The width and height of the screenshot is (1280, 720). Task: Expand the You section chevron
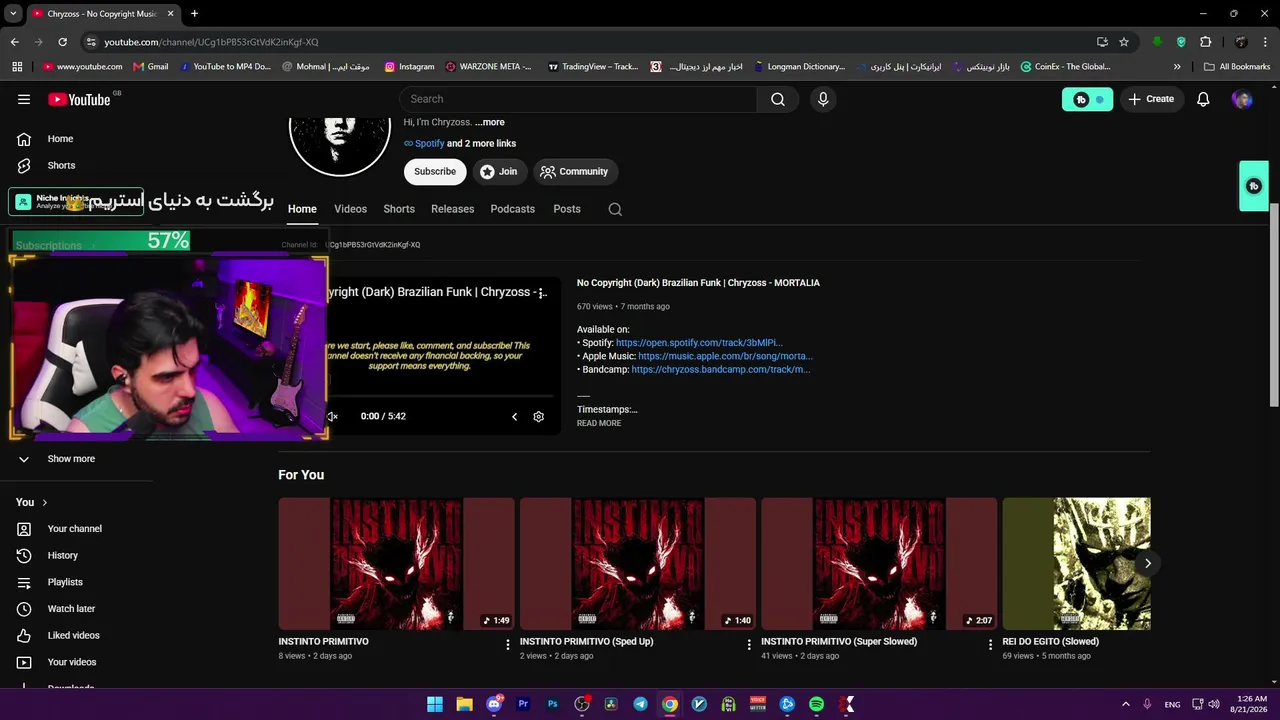pos(44,502)
